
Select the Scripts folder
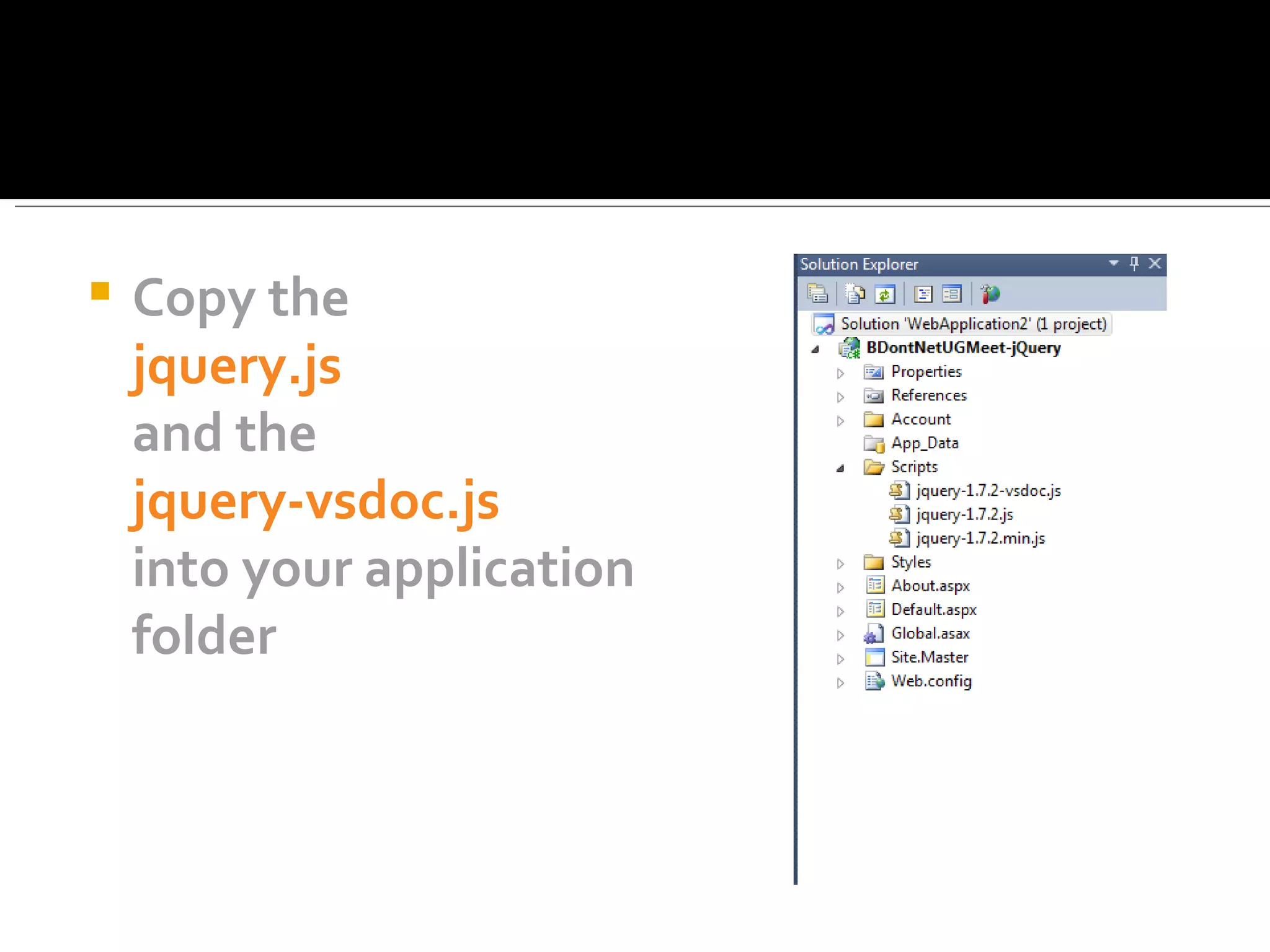click(x=914, y=467)
